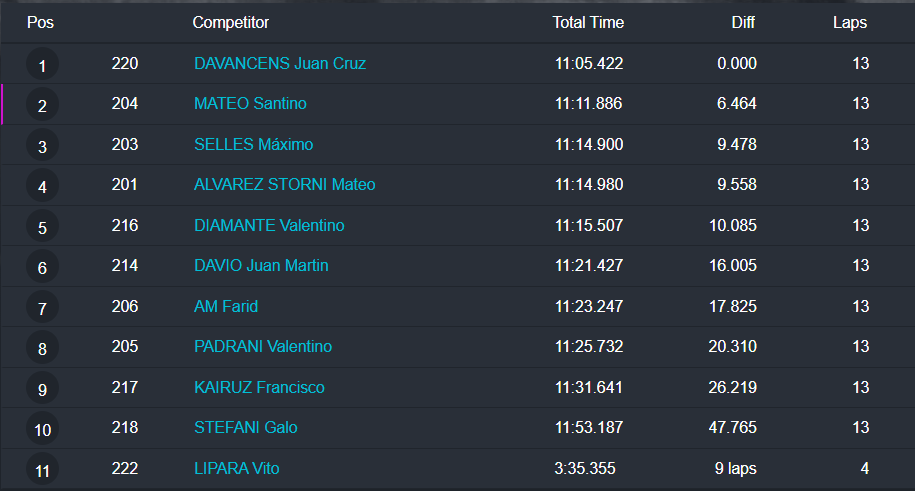Select STEFANI Galo competitor link
Screen dimensions: 915x491
click(246, 428)
